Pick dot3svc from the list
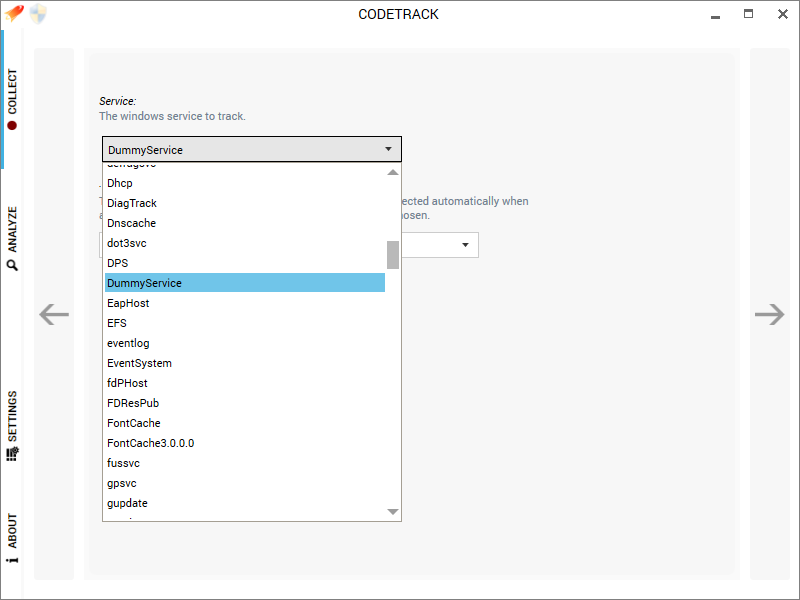Image resolution: width=800 pixels, height=600 pixels. point(245,243)
